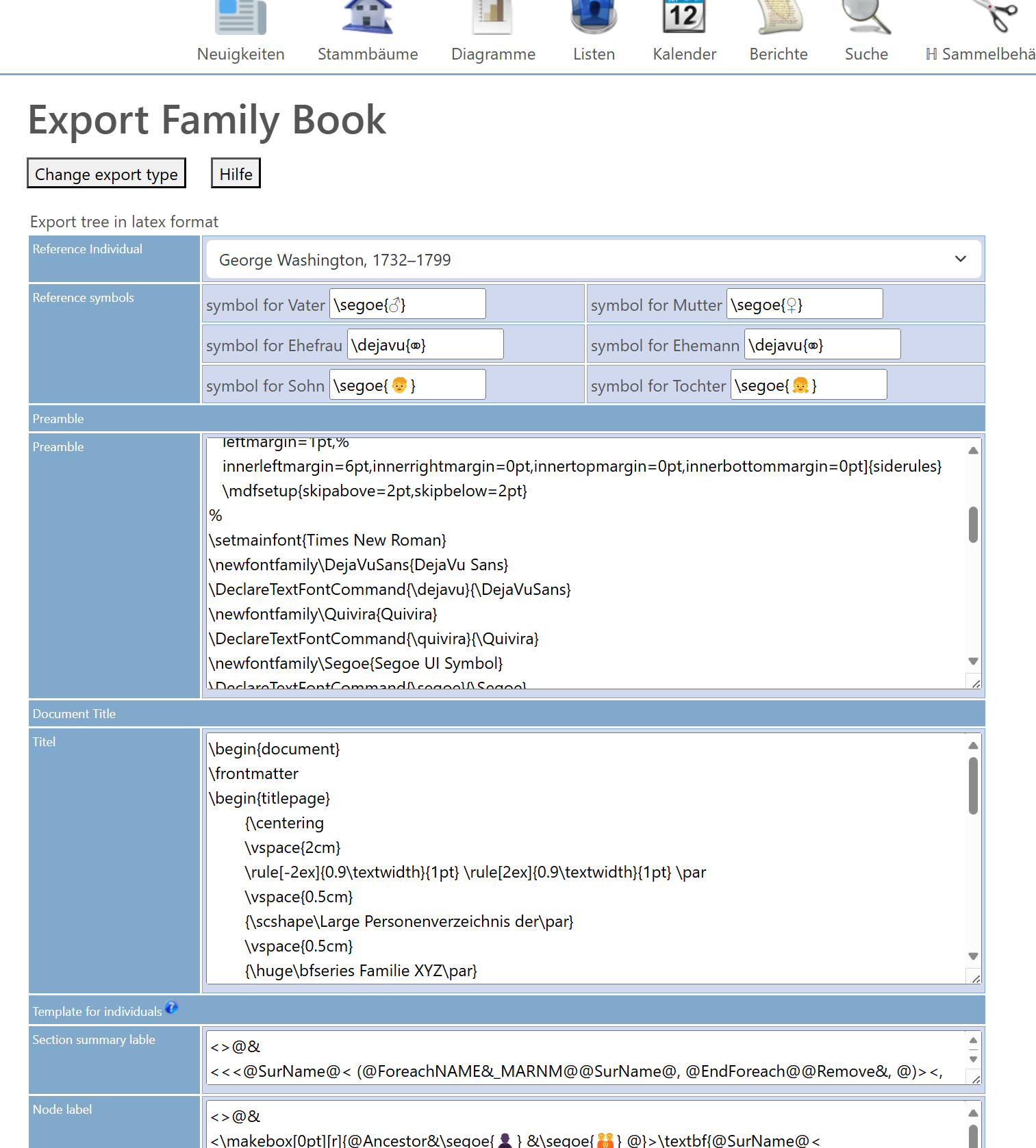Select the Kalender menu label
The width and height of the screenshot is (1036, 1148).
point(685,54)
